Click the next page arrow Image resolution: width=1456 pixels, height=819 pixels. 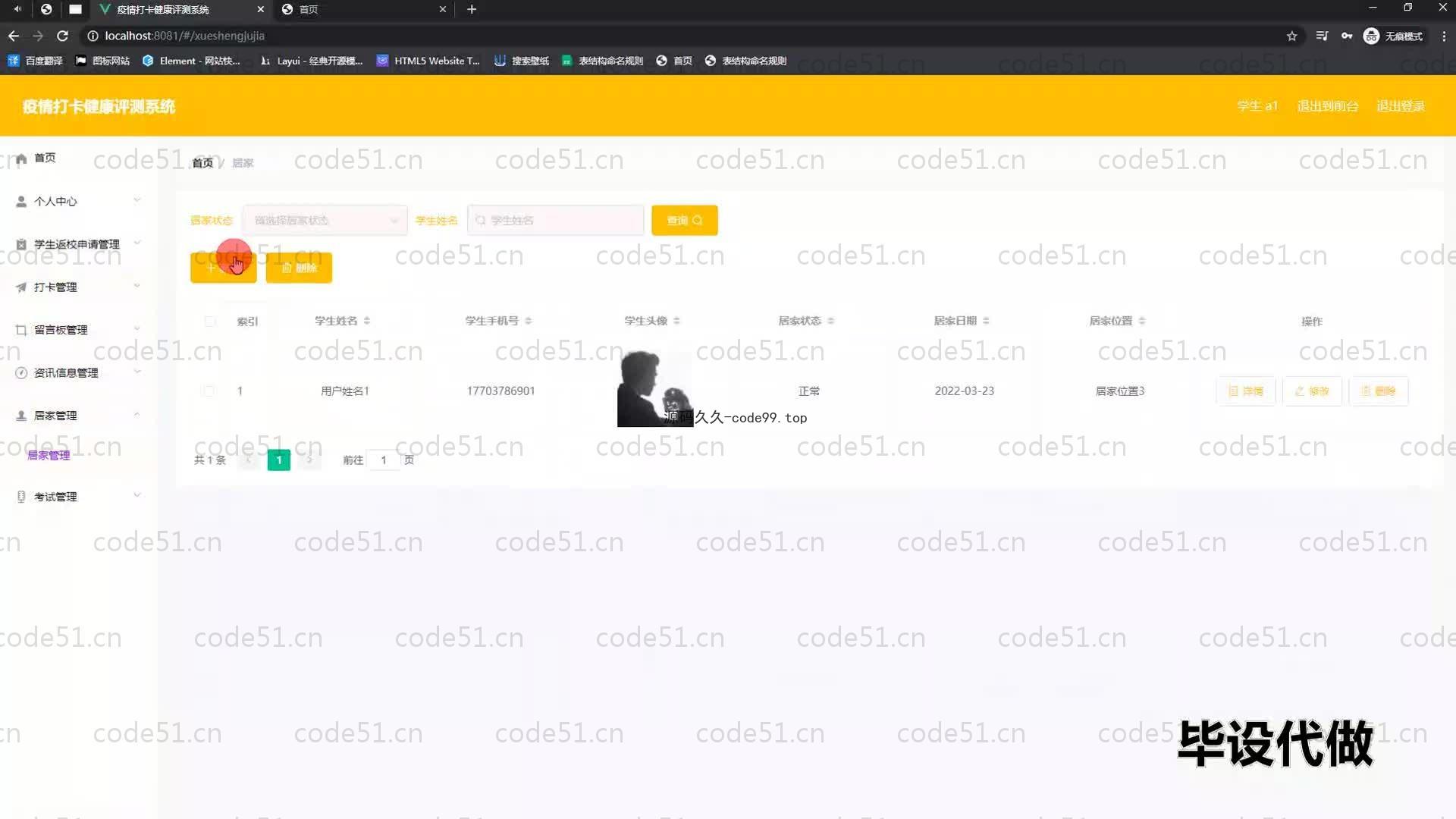(x=309, y=460)
